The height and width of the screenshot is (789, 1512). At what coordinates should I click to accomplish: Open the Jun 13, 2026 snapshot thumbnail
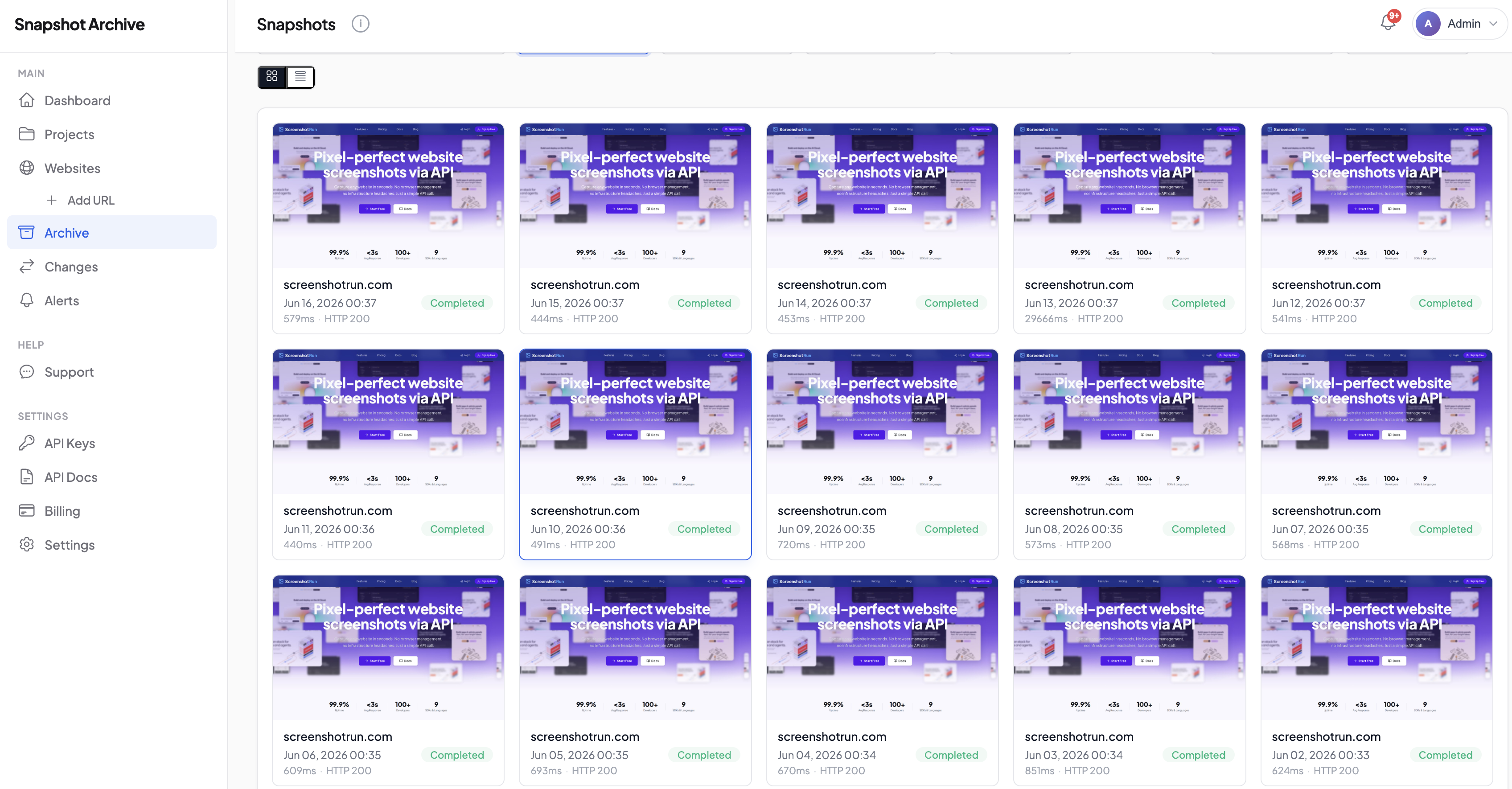point(1129,196)
